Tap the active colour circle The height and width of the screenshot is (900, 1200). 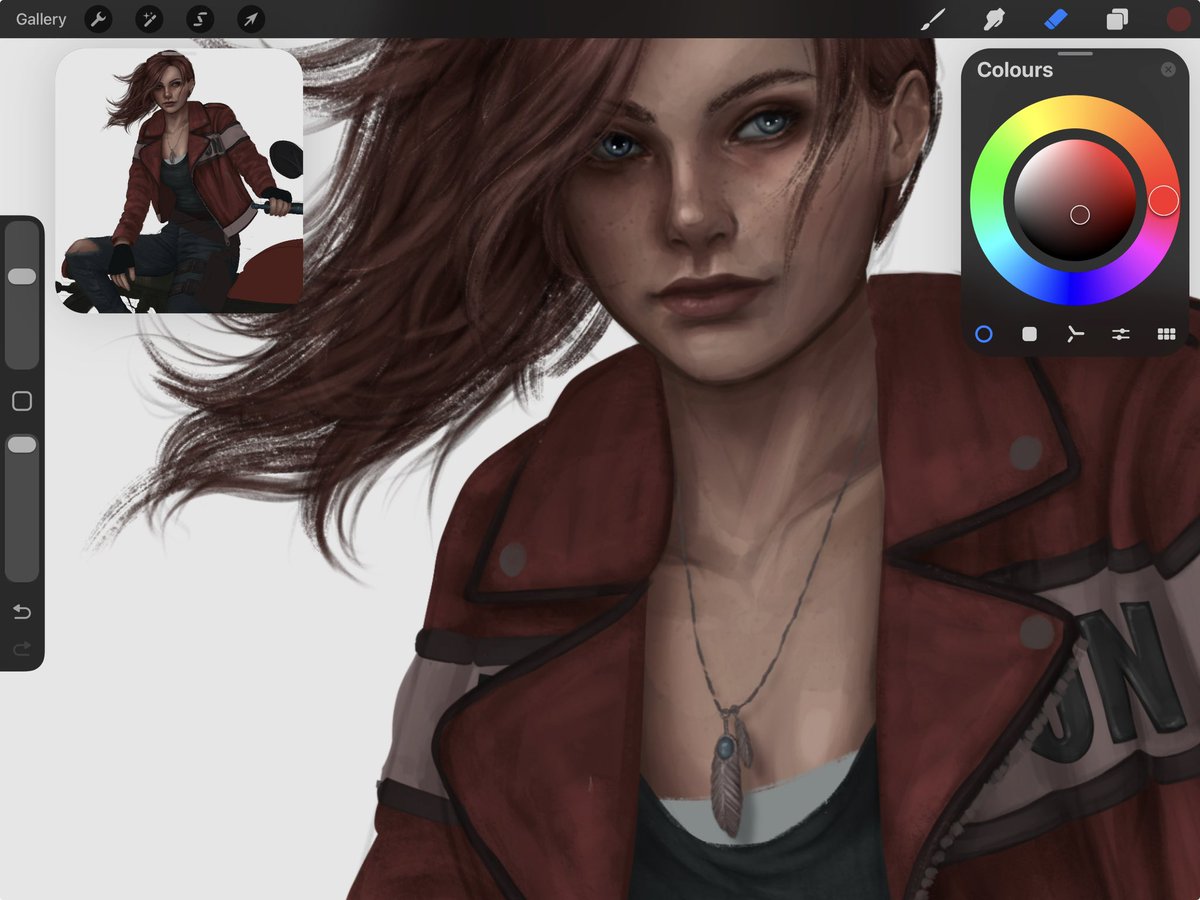coord(1178,19)
